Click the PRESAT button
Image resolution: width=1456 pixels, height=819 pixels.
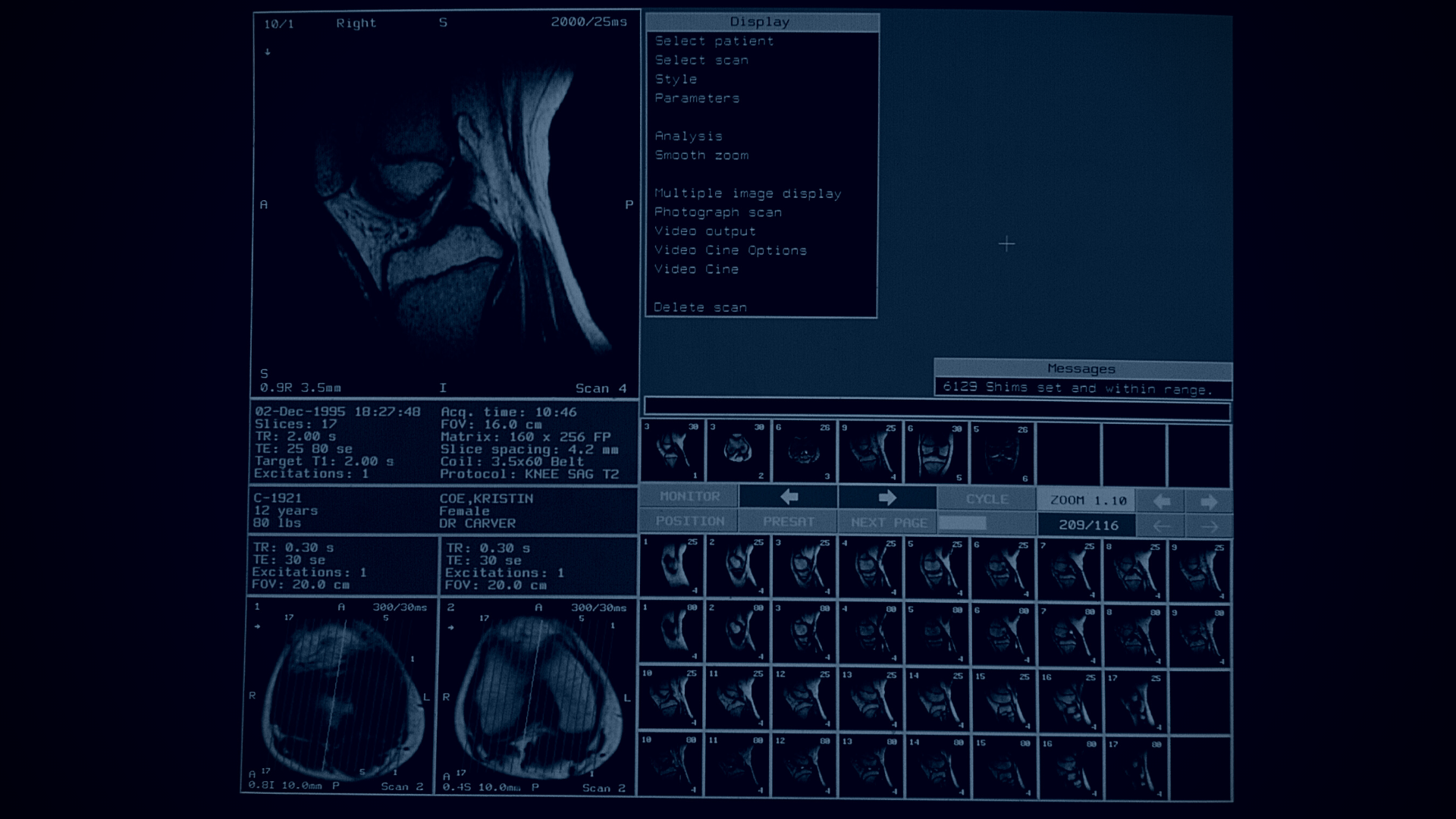pos(789,522)
